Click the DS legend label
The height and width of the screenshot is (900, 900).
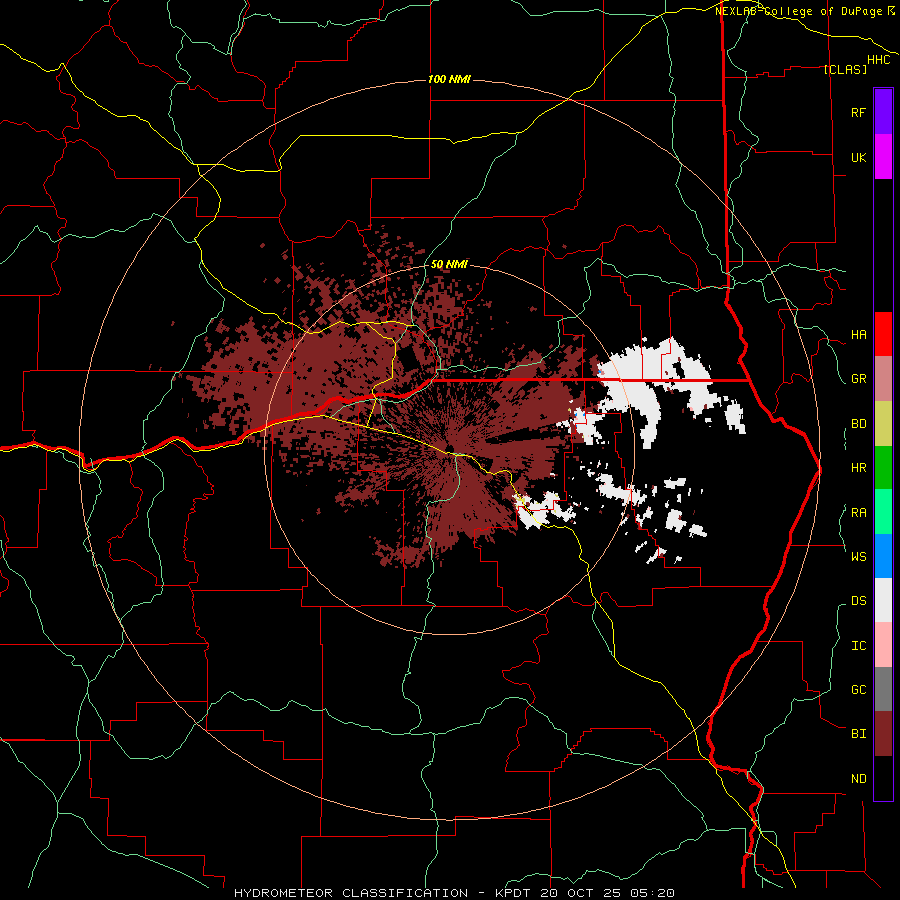click(x=858, y=600)
